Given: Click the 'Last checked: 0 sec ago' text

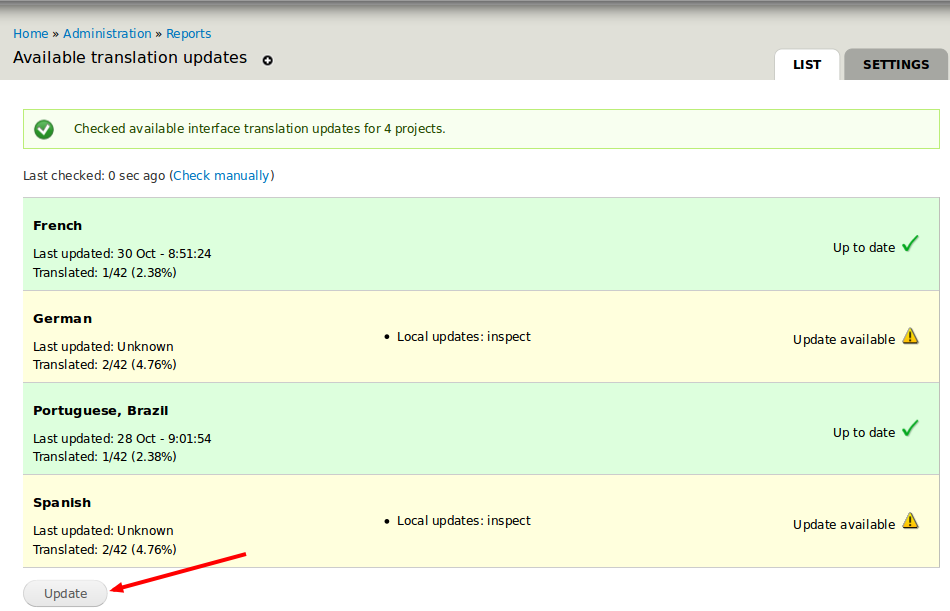Looking at the screenshot, I should [94, 176].
